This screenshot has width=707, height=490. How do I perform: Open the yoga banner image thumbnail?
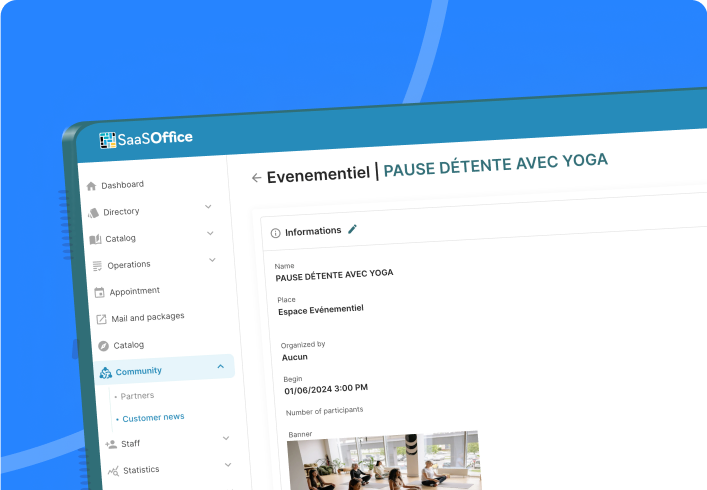coord(384,461)
